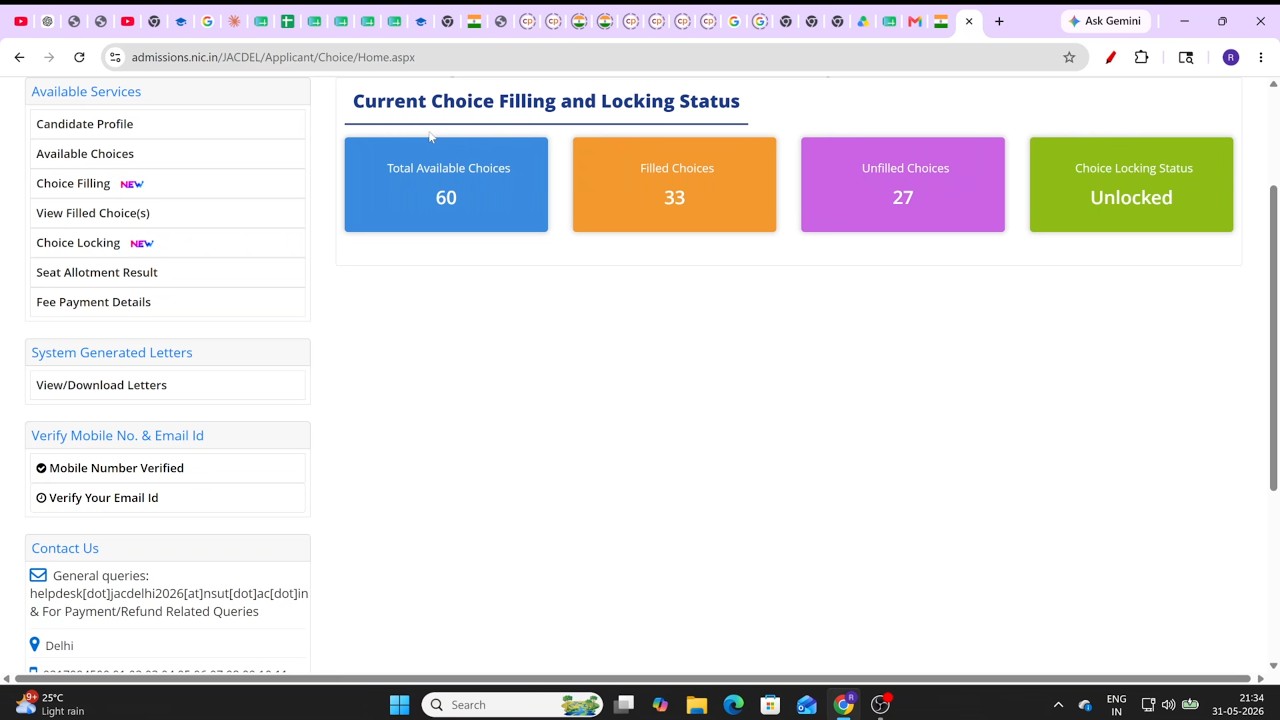View site information icon in address bar
The height and width of the screenshot is (720, 1280).
[115, 57]
